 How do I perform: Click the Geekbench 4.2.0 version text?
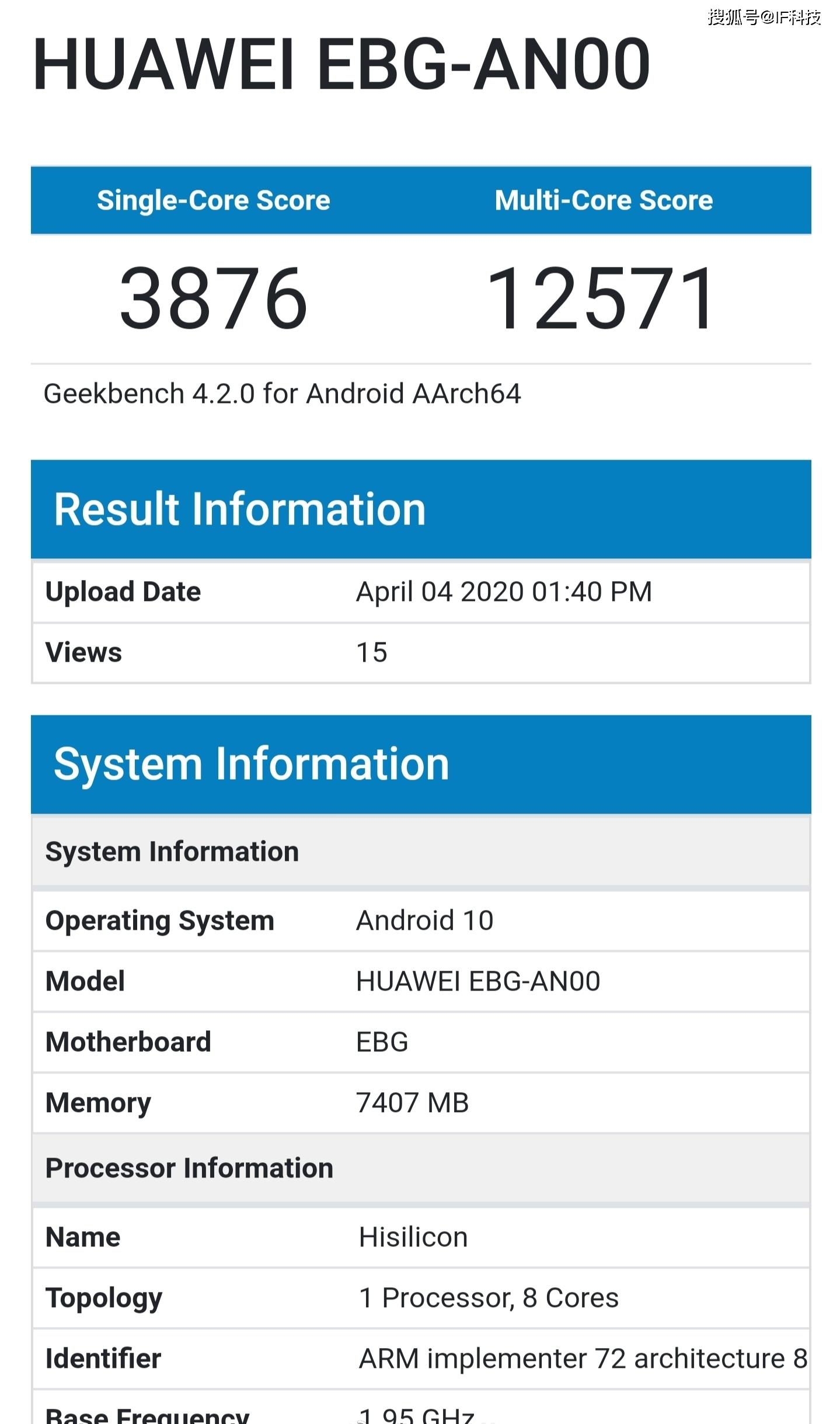(282, 394)
